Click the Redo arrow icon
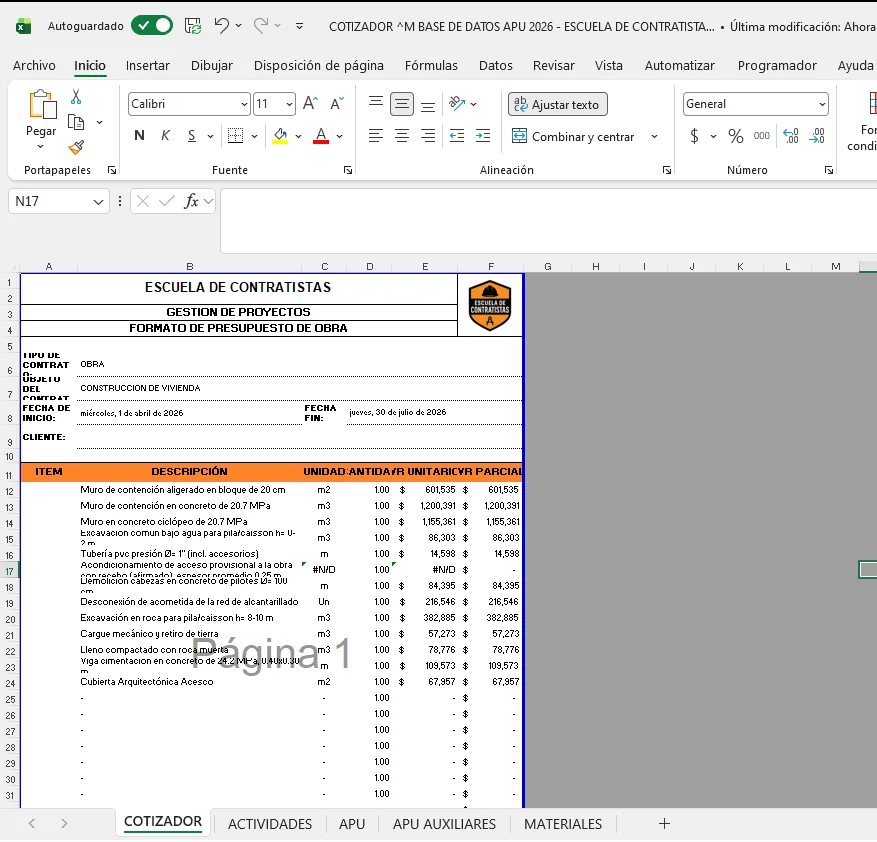 tap(261, 26)
